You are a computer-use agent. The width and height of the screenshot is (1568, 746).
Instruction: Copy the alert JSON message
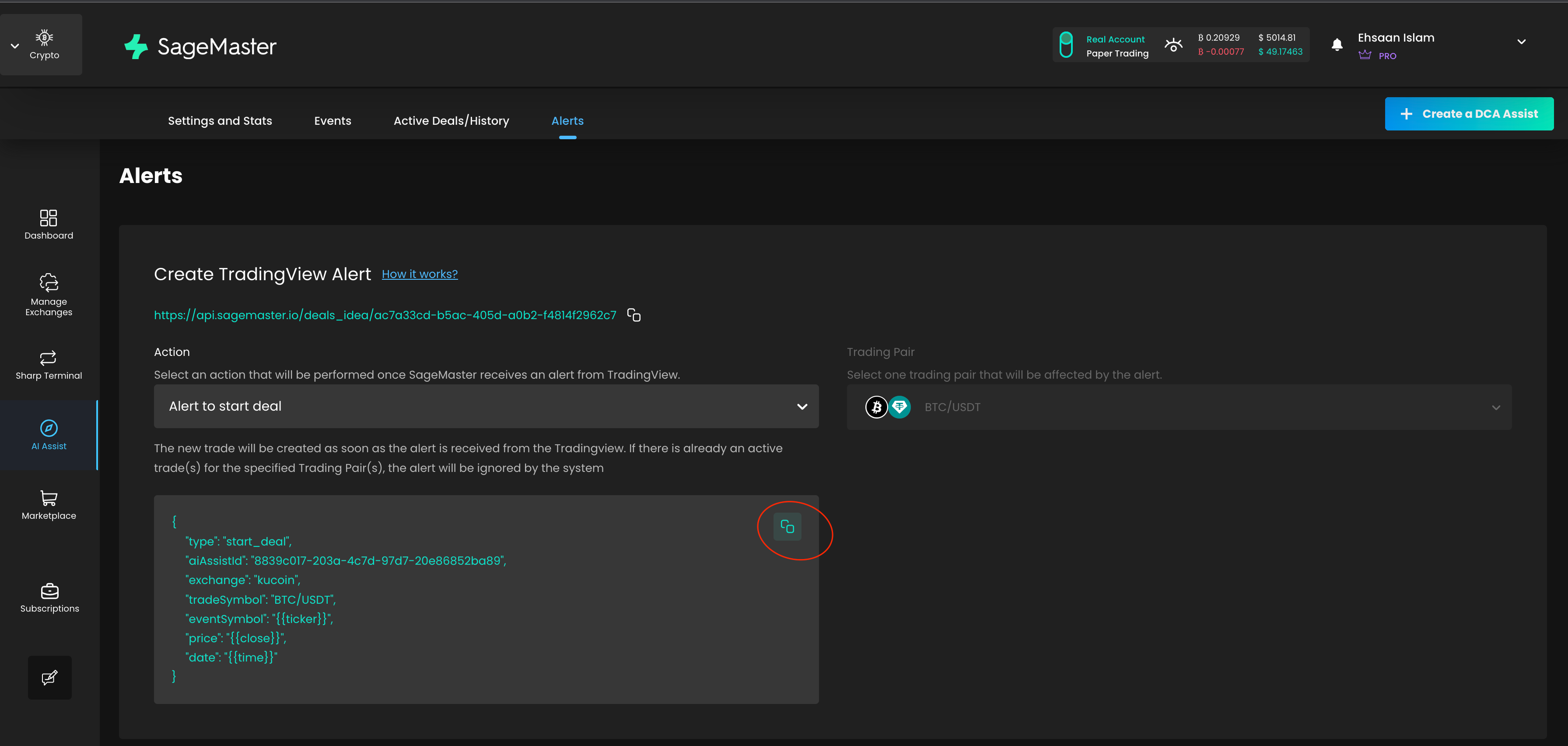(x=787, y=526)
